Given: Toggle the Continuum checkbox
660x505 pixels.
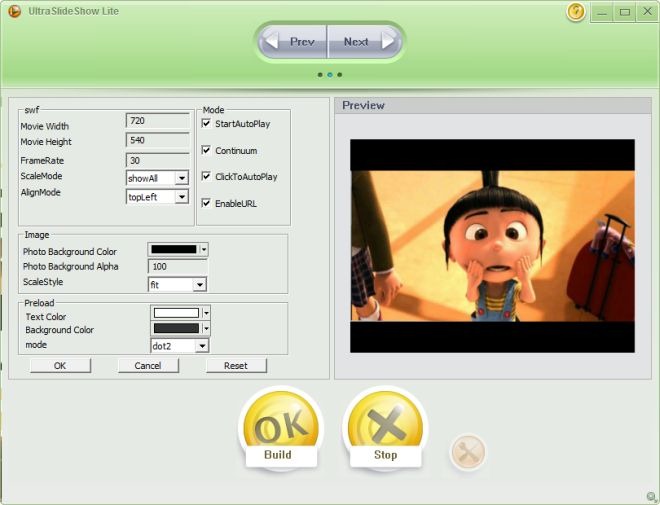Looking at the screenshot, I should 206,150.
